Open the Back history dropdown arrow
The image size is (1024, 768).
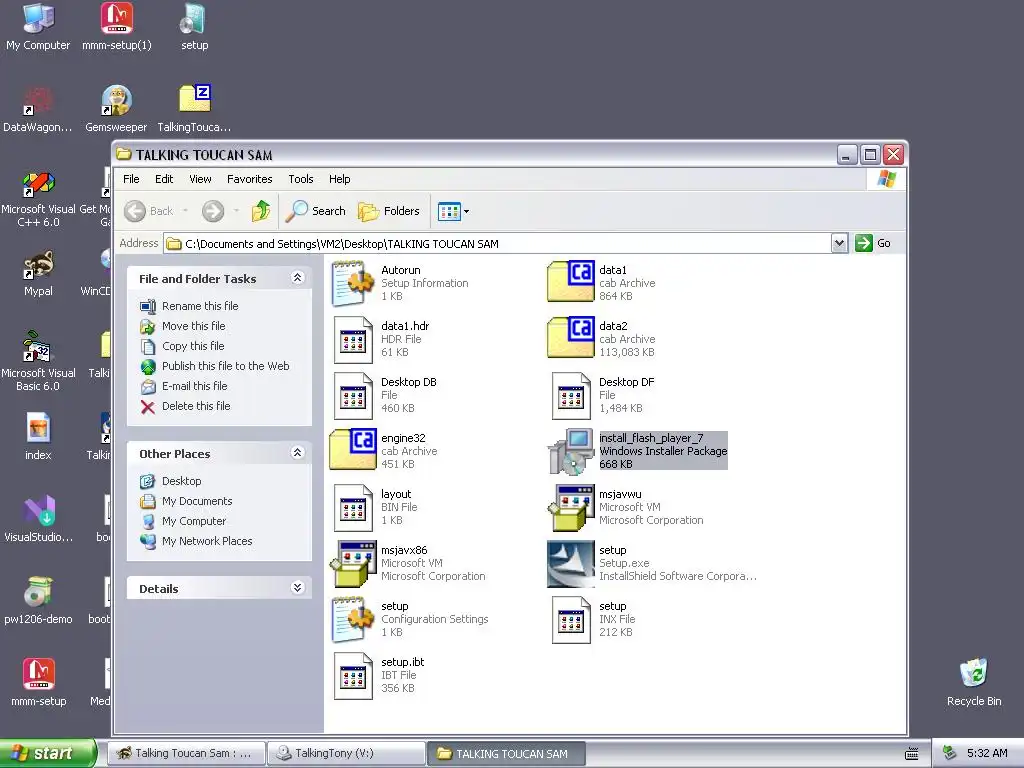coord(185,211)
